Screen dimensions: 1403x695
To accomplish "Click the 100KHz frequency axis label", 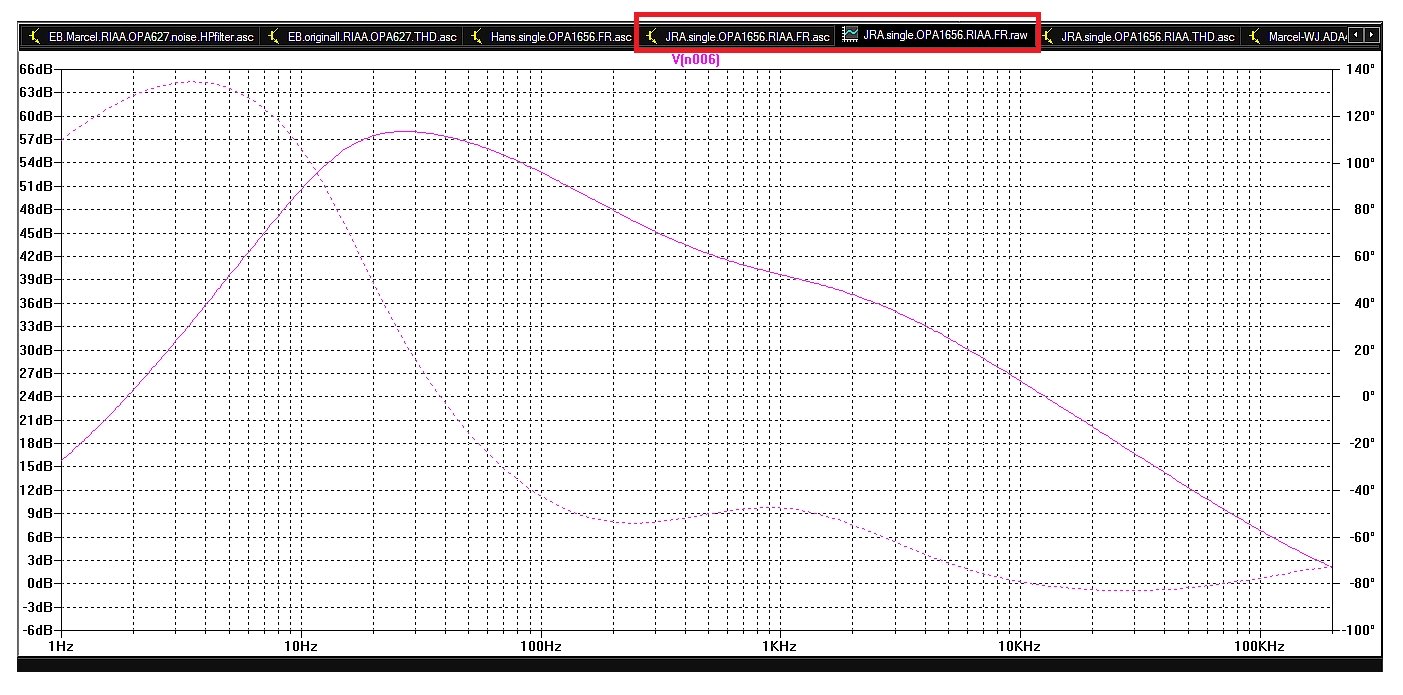I will 1258,646.
